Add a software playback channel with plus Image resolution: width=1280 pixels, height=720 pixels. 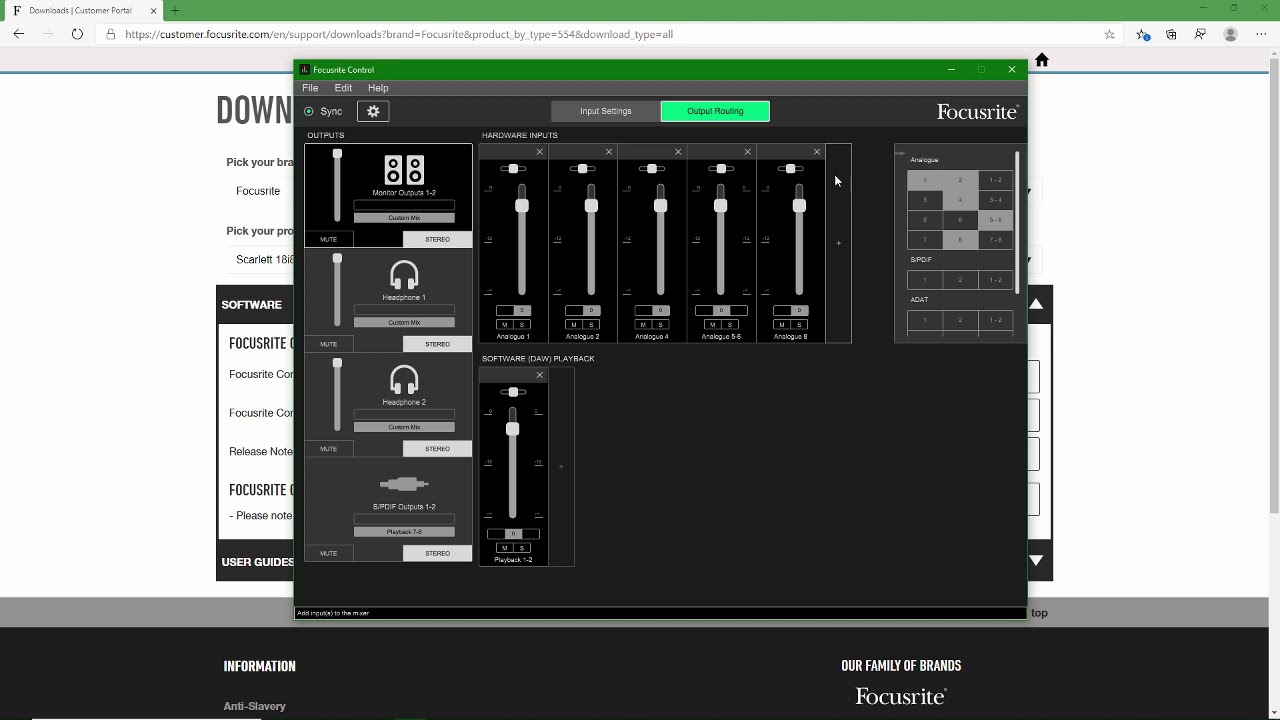[x=561, y=466]
